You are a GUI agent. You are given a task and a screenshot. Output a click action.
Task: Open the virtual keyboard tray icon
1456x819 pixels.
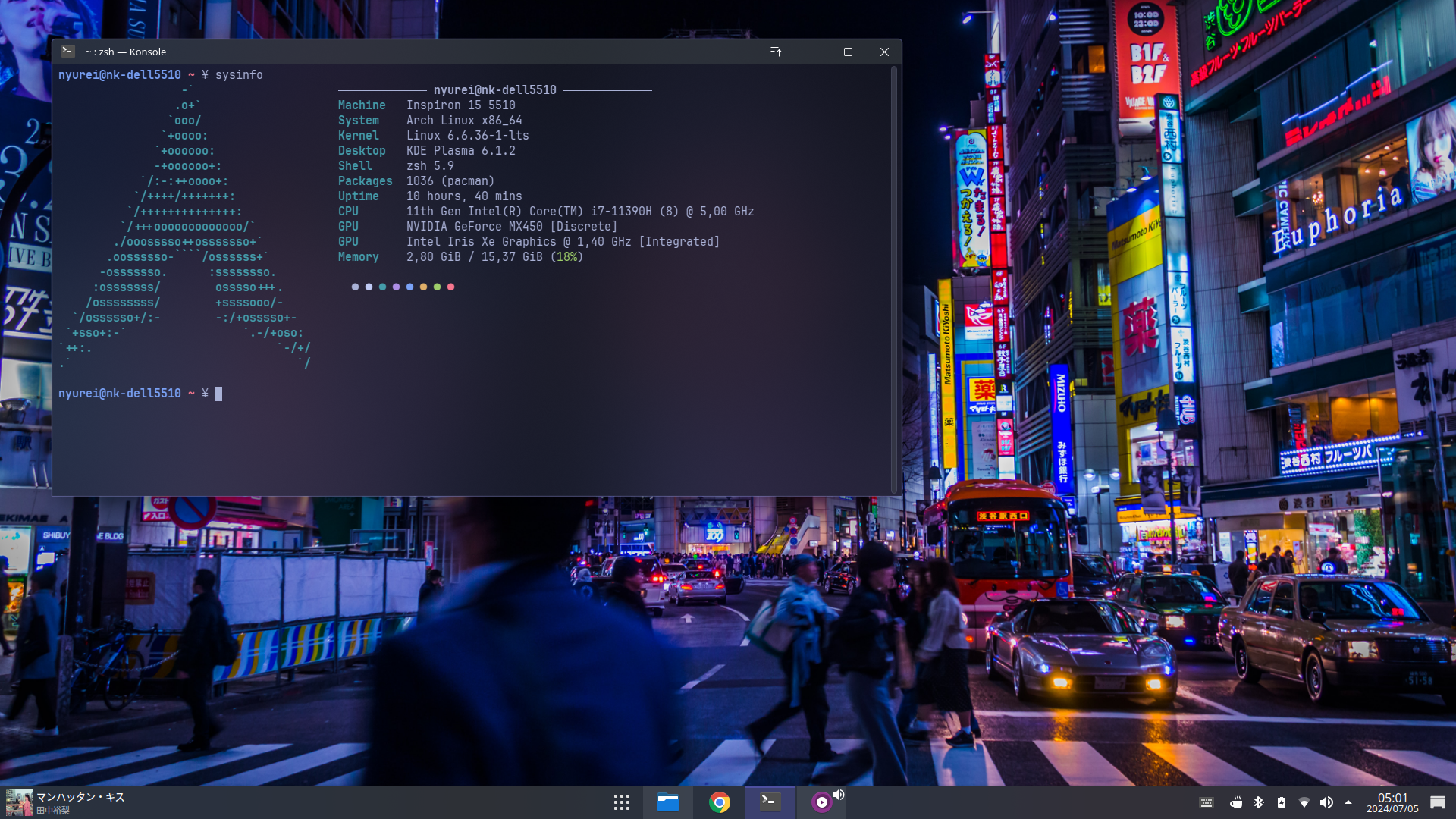click(x=1207, y=802)
